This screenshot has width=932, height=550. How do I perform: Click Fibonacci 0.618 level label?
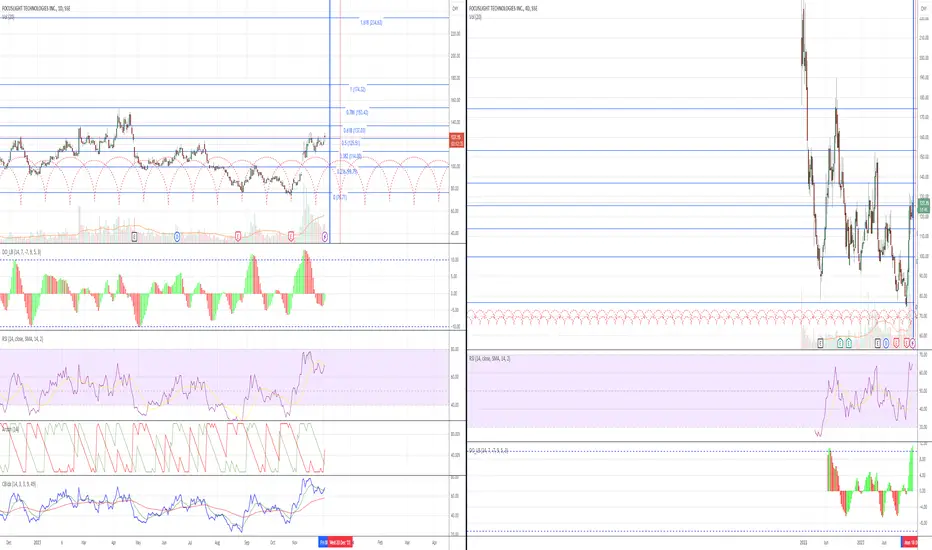pos(354,130)
